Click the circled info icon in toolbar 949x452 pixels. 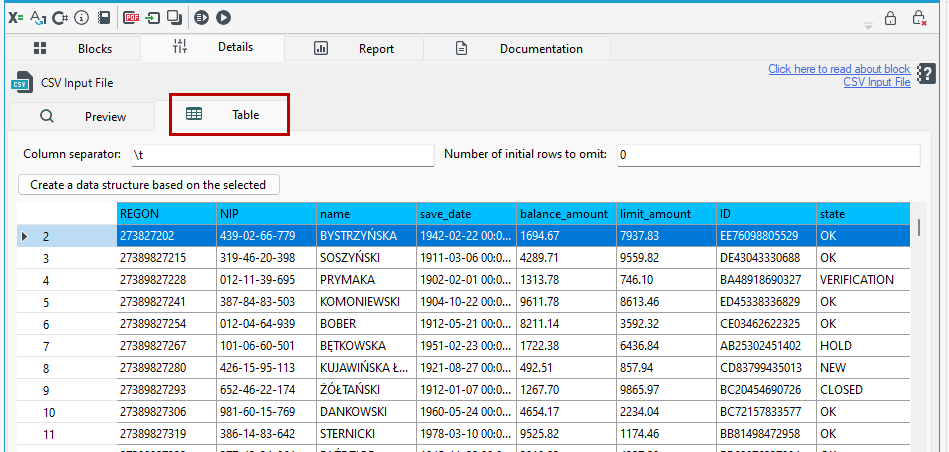click(82, 18)
